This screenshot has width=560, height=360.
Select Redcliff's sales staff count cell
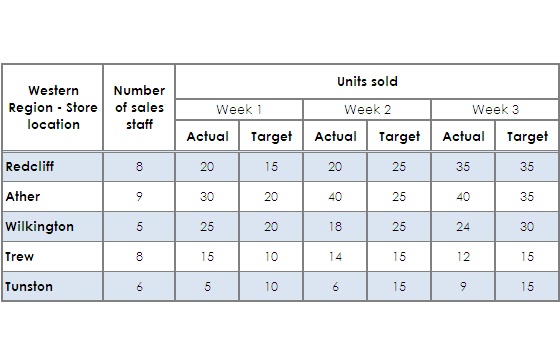click(x=139, y=166)
